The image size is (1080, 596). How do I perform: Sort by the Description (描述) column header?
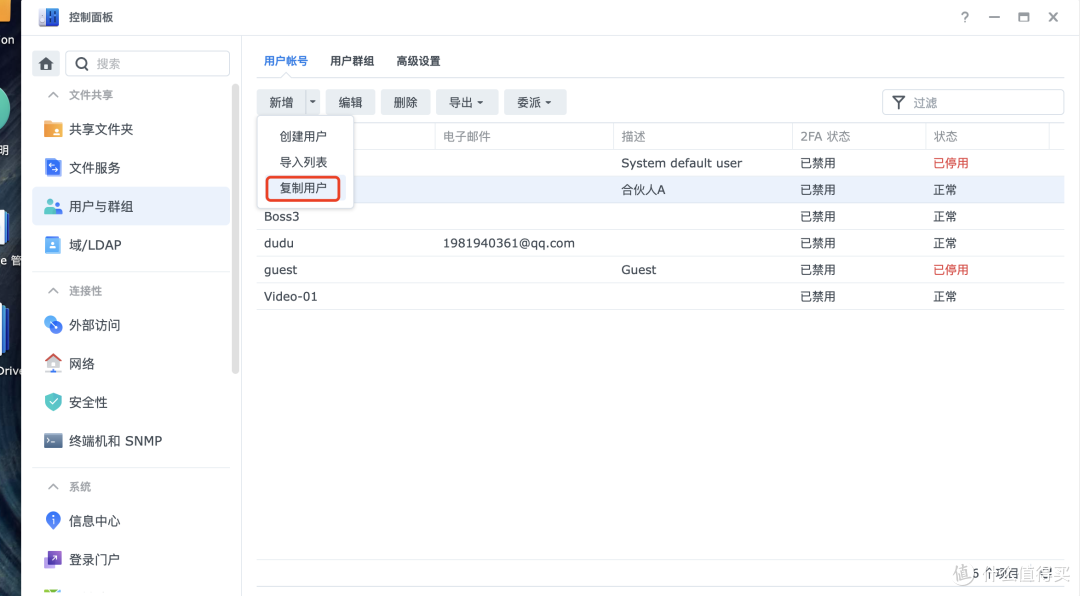pyautogui.click(x=703, y=136)
